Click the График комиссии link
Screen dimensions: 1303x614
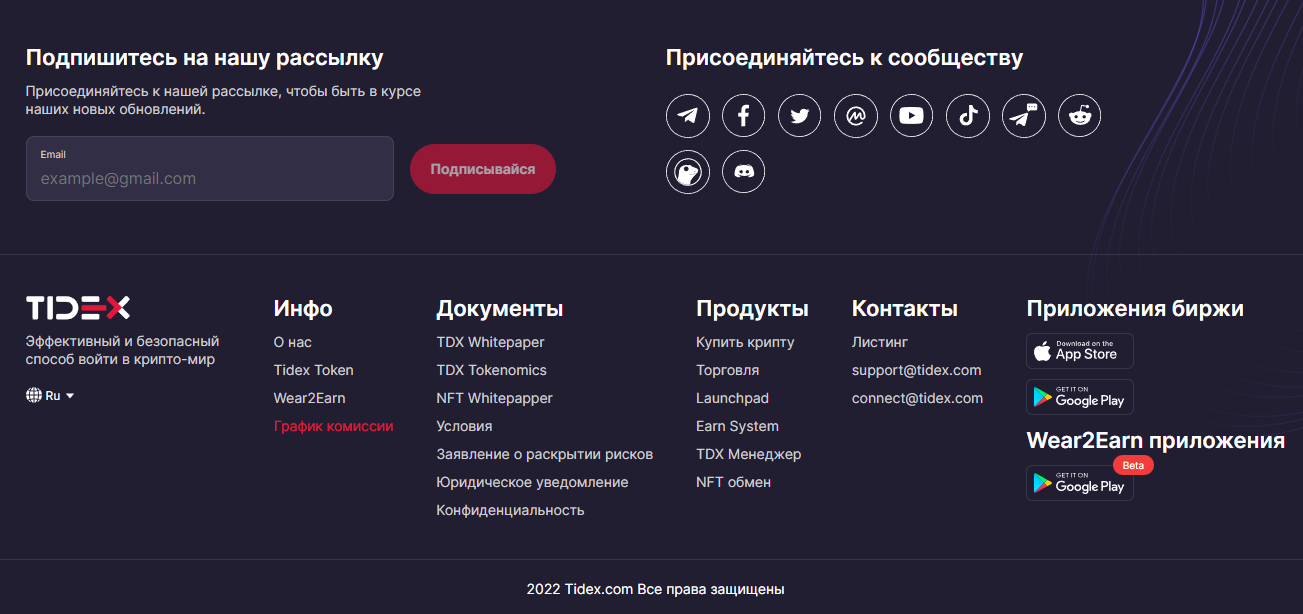(x=332, y=425)
